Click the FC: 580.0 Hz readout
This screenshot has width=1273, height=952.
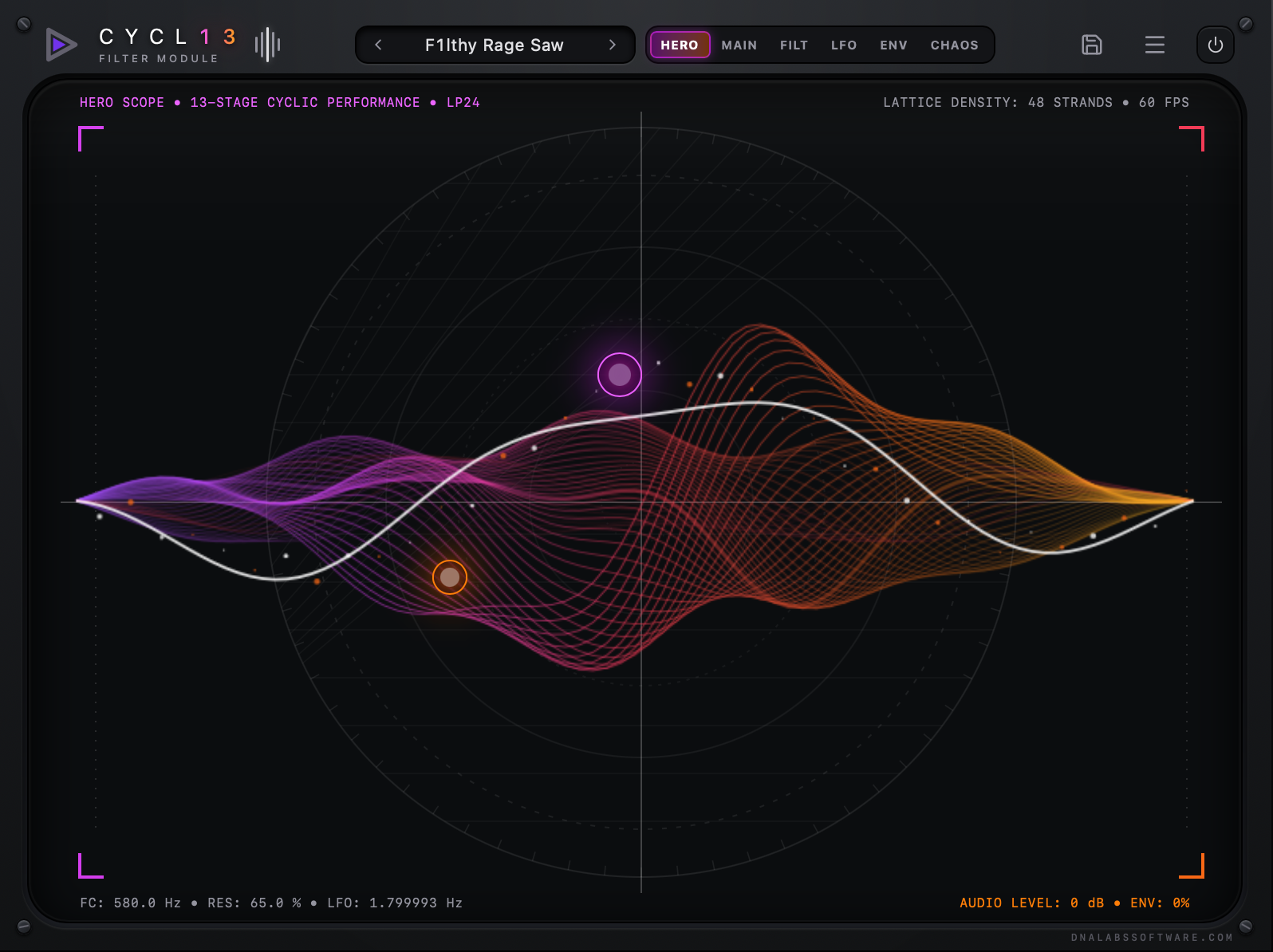(x=130, y=903)
